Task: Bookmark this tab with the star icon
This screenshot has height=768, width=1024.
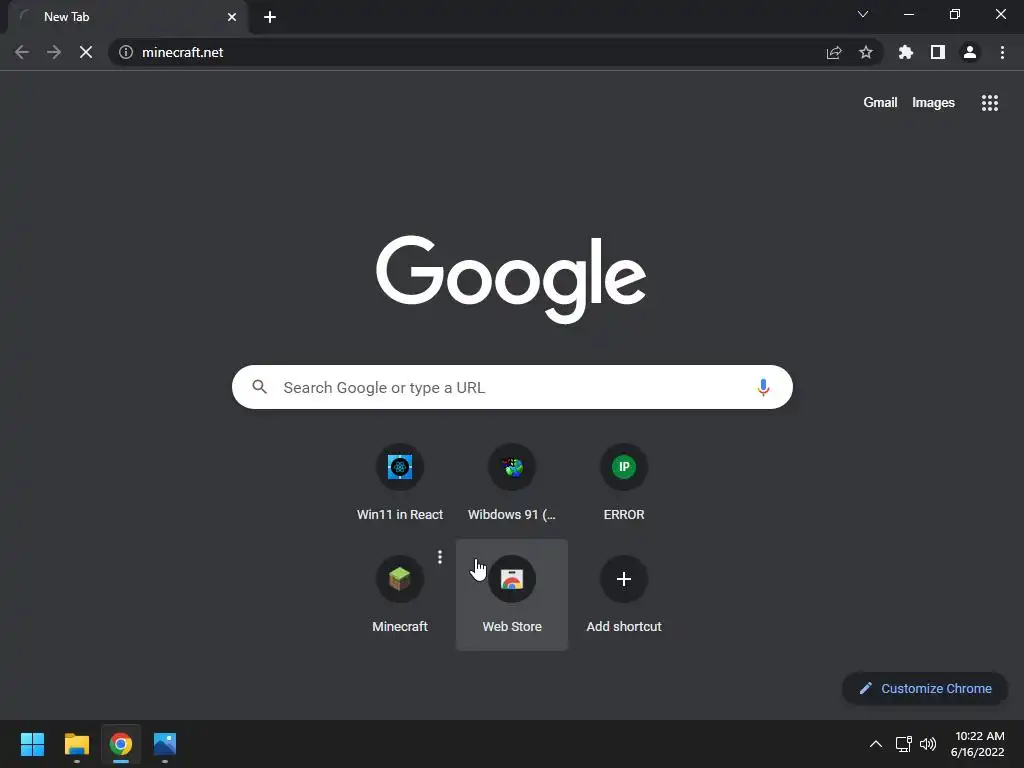Action: [x=866, y=52]
